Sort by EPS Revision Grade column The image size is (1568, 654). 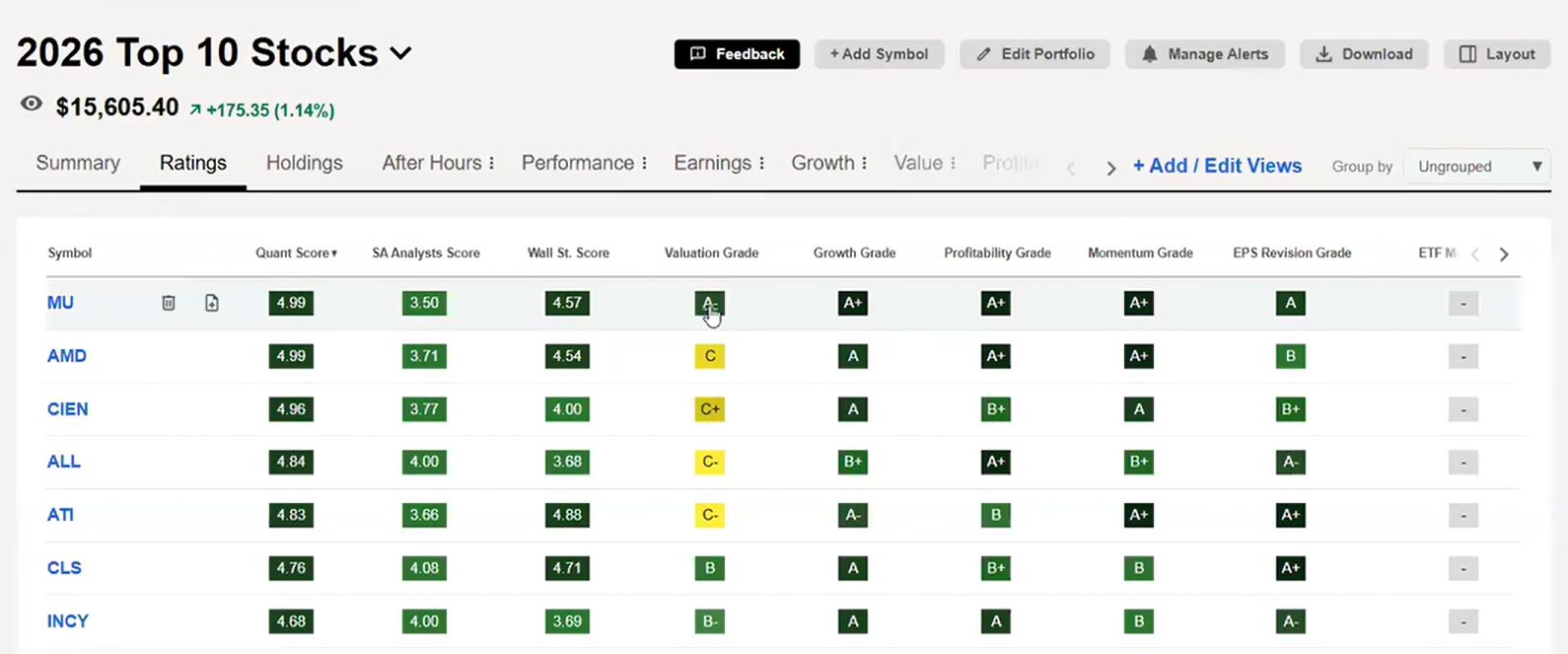[x=1292, y=254]
